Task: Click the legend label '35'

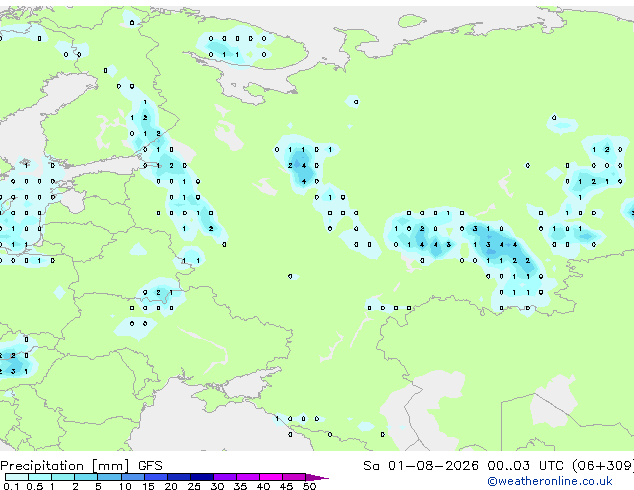Action: point(240,486)
